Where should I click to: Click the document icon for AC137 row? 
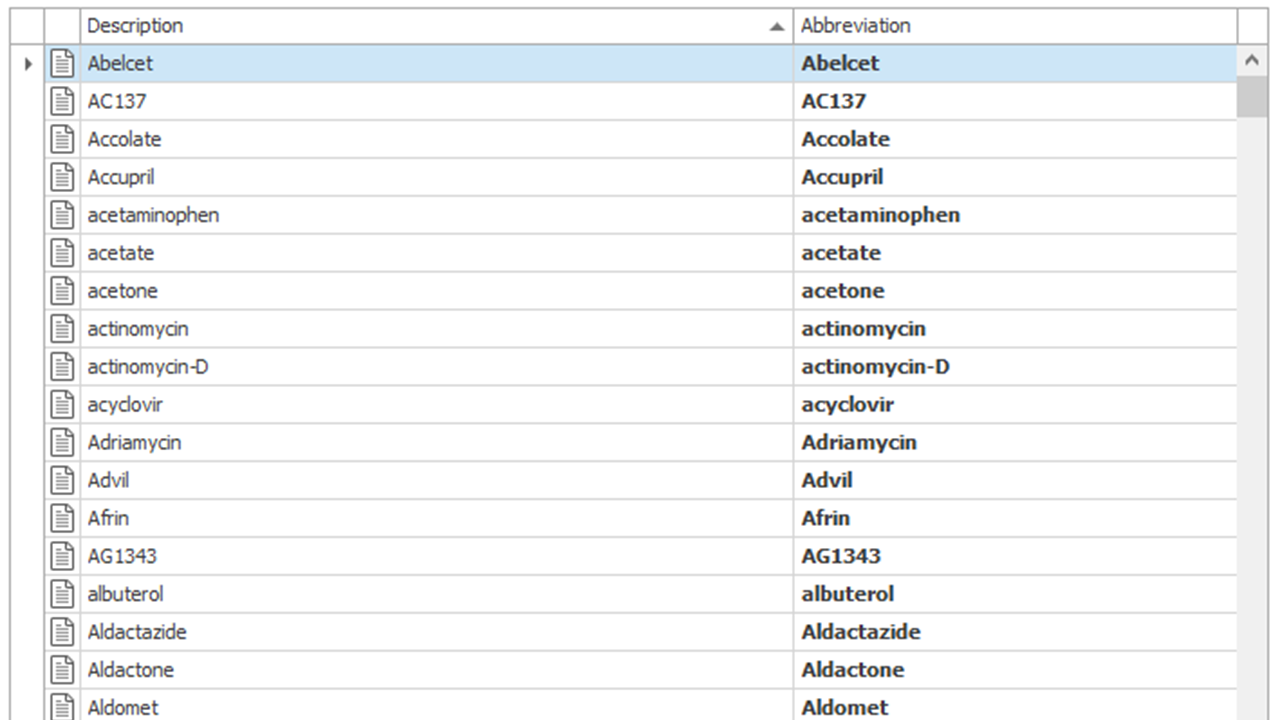(63, 101)
